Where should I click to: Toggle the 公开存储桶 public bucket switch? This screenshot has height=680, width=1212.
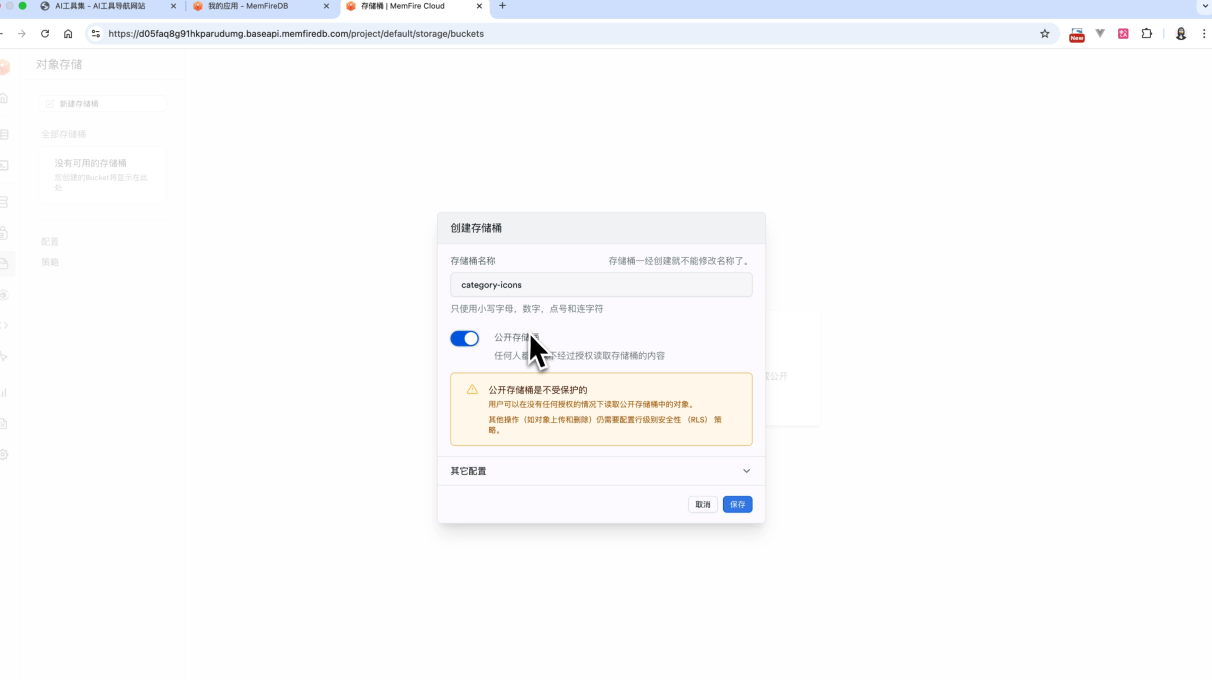465,339
